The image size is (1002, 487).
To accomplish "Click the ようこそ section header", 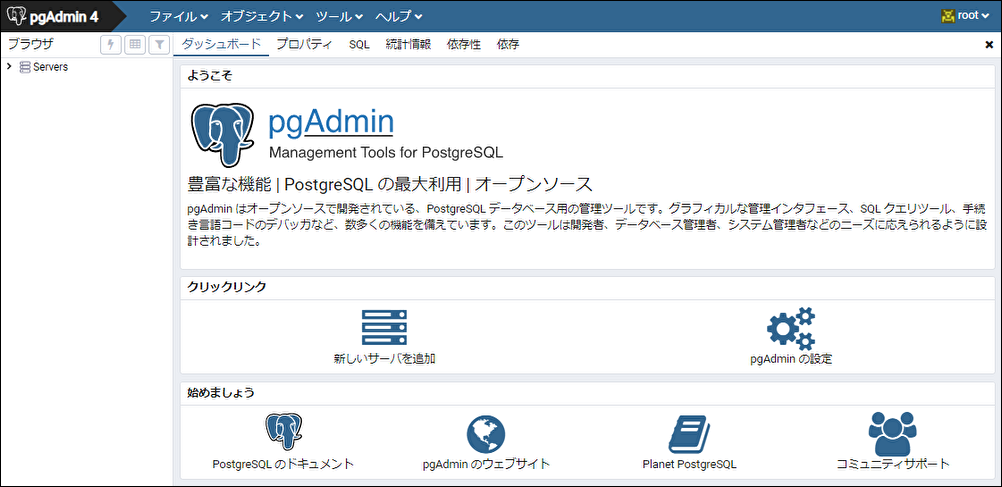I will (210, 75).
